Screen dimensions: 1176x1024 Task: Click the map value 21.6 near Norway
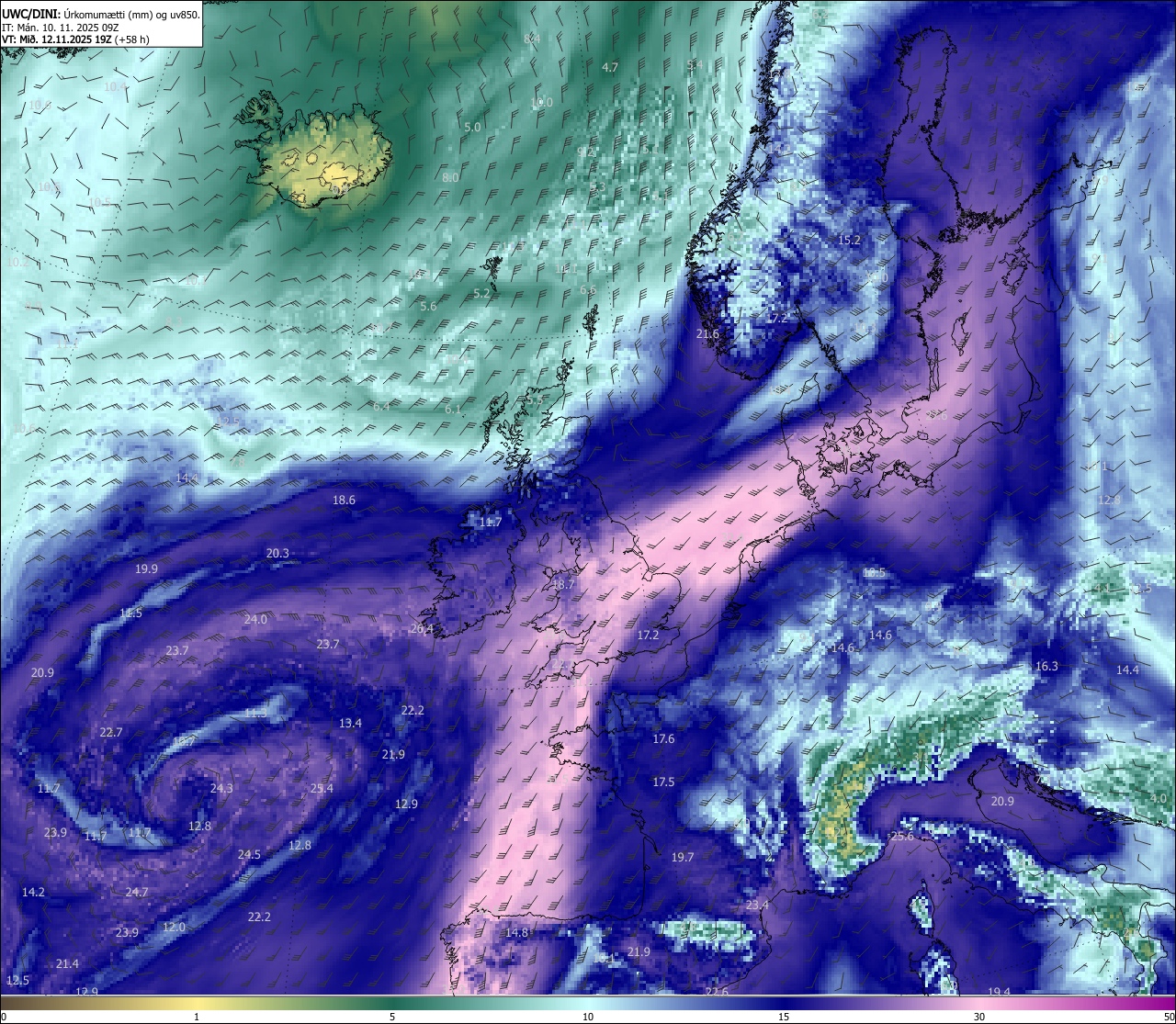(x=708, y=333)
